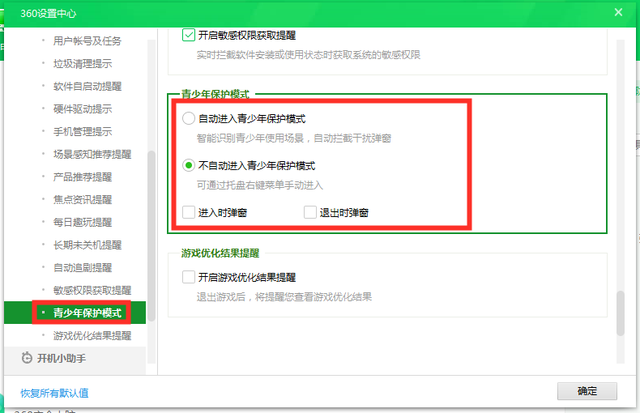Click 游戏优化结果提醒 section heading
640x413 pixels.
click(220, 253)
